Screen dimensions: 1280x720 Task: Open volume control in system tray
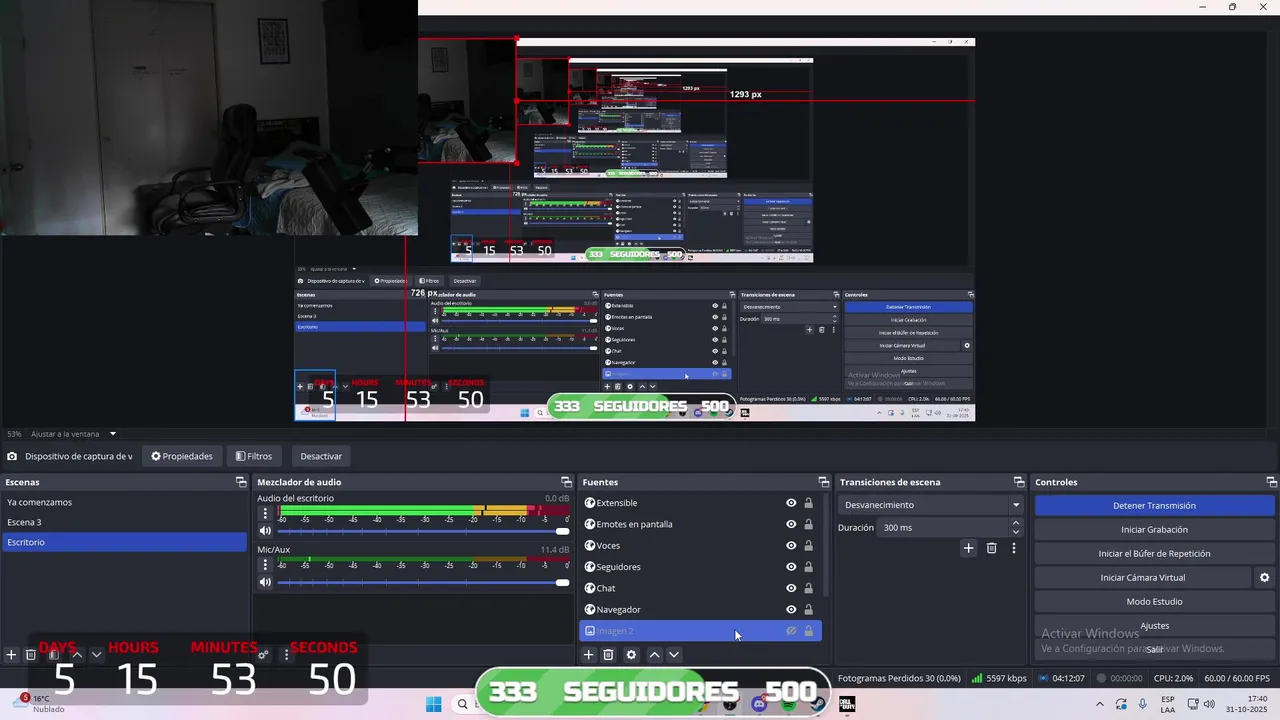[x=1209, y=704]
